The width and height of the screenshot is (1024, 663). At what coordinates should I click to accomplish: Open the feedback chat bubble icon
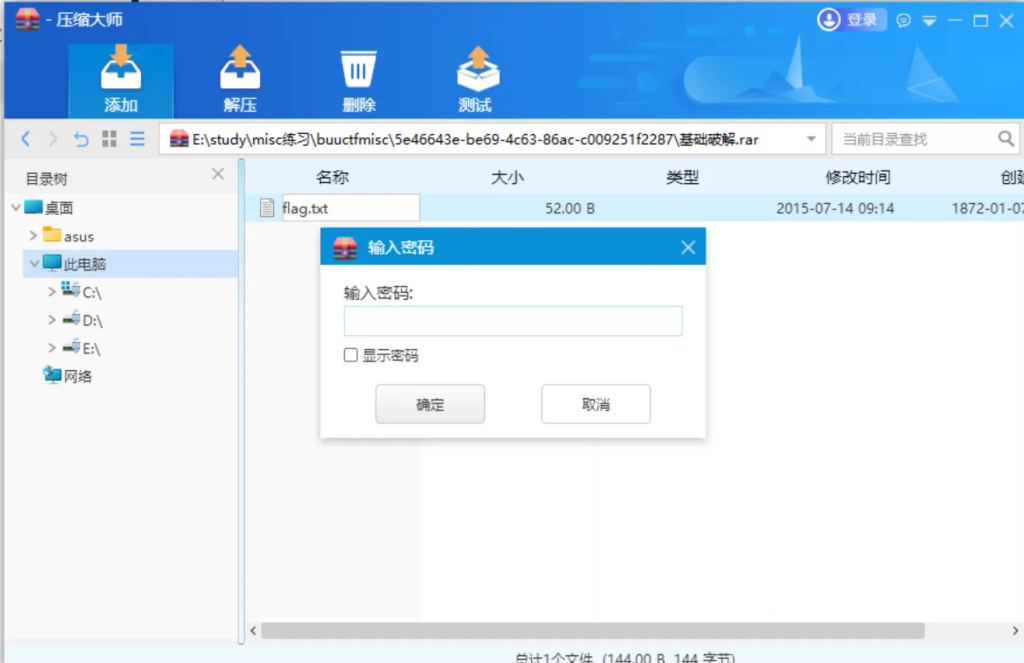(903, 21)
